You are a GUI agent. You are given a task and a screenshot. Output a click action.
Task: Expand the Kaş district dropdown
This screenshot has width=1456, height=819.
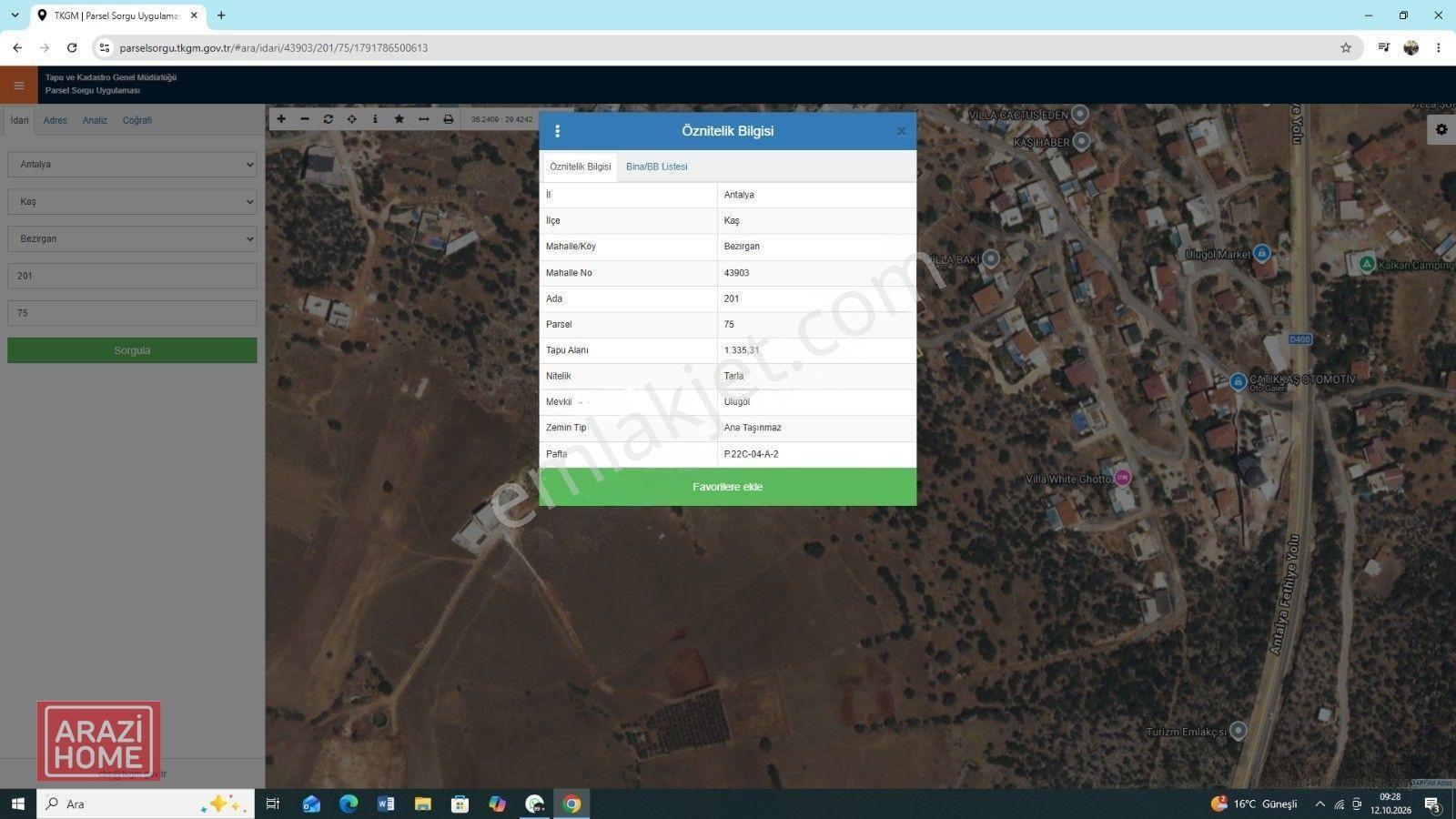tap(132, 202)
